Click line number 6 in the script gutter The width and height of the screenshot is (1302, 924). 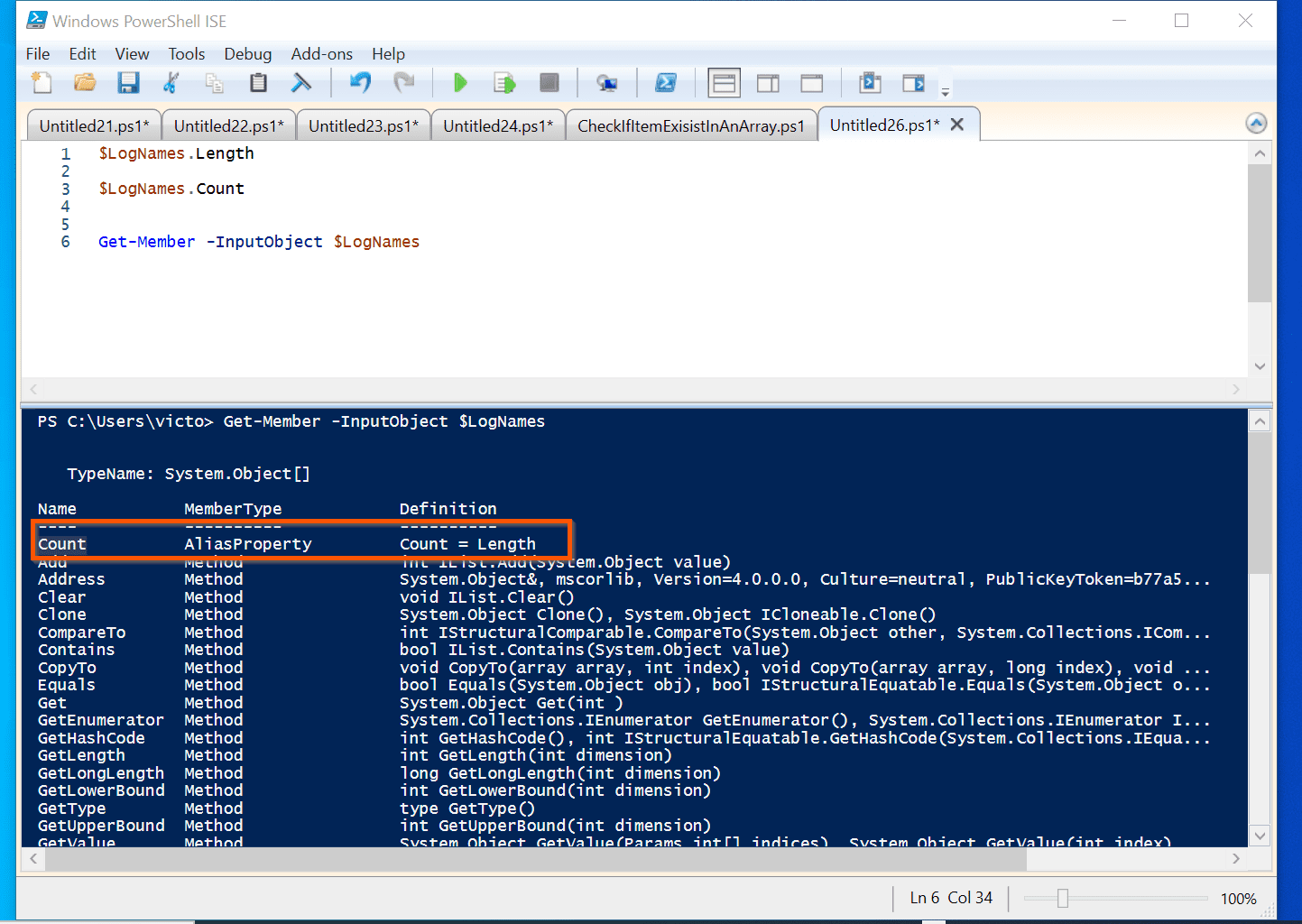(65, 242)
